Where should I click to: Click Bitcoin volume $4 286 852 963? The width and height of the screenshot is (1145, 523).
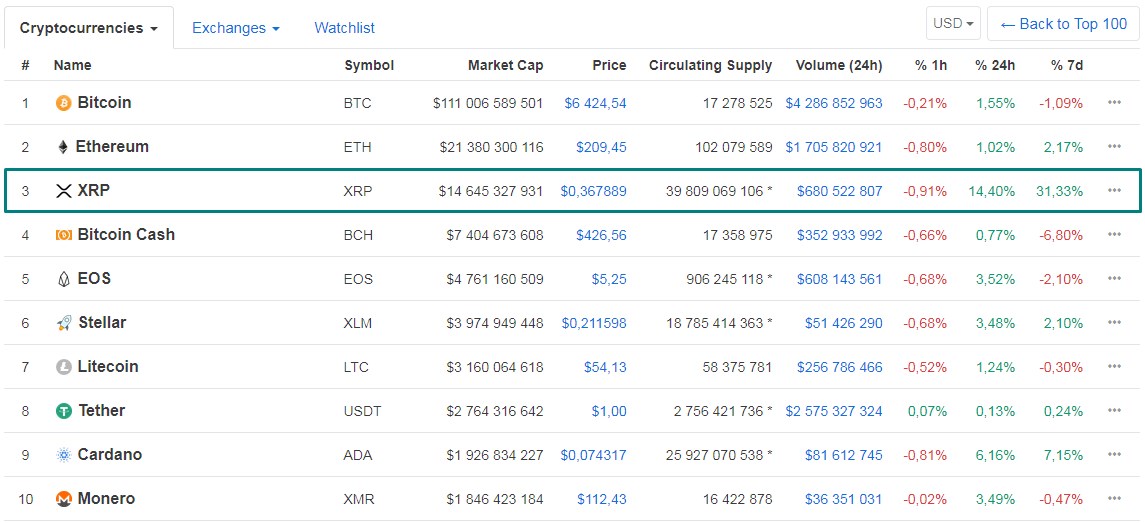[834, 104]
